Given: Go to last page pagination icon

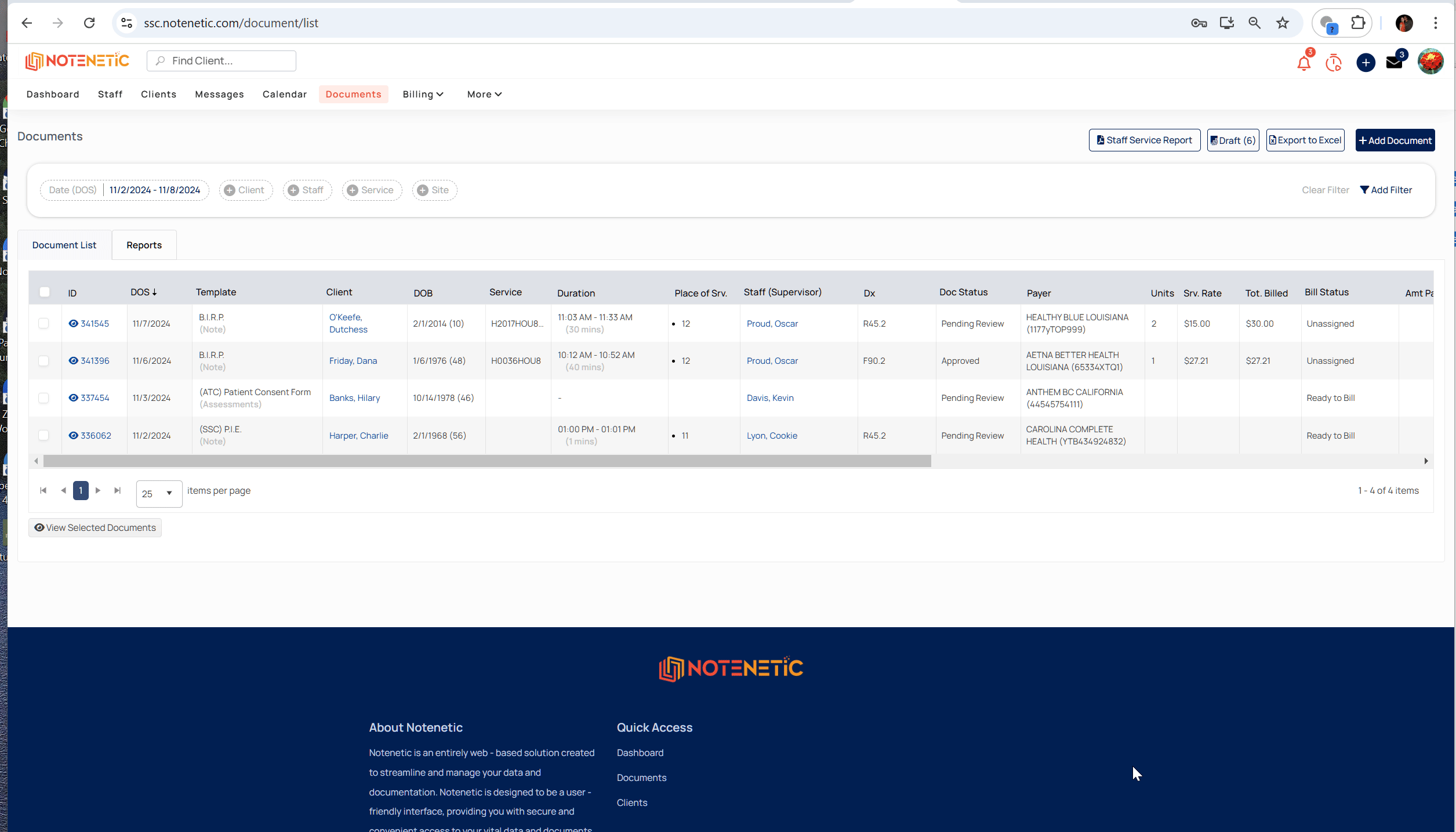Looking at the screenshot, I should (x=118, y=491).
